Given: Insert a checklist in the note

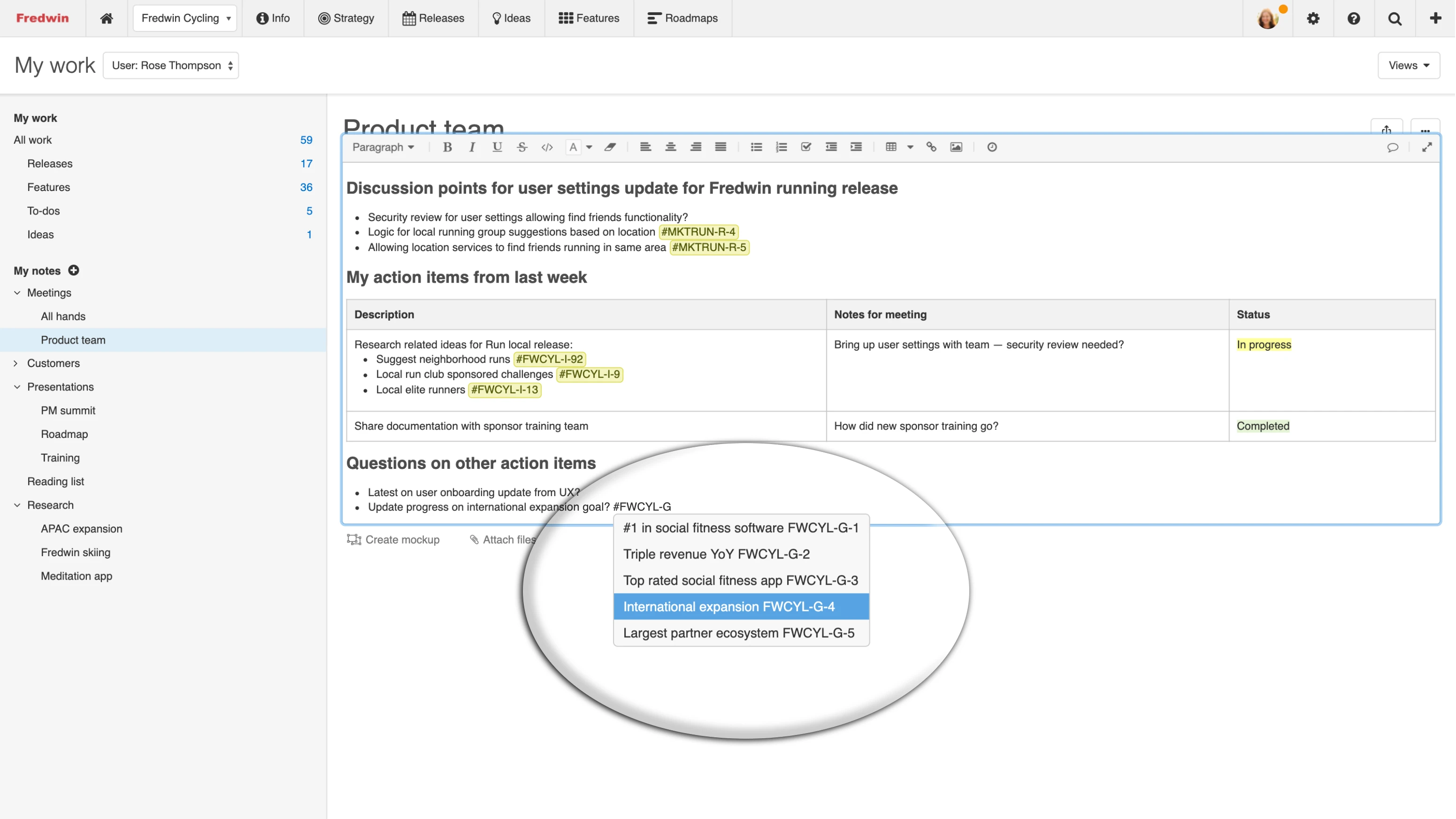Looking at the screenshot, I should tap(806, 147).
